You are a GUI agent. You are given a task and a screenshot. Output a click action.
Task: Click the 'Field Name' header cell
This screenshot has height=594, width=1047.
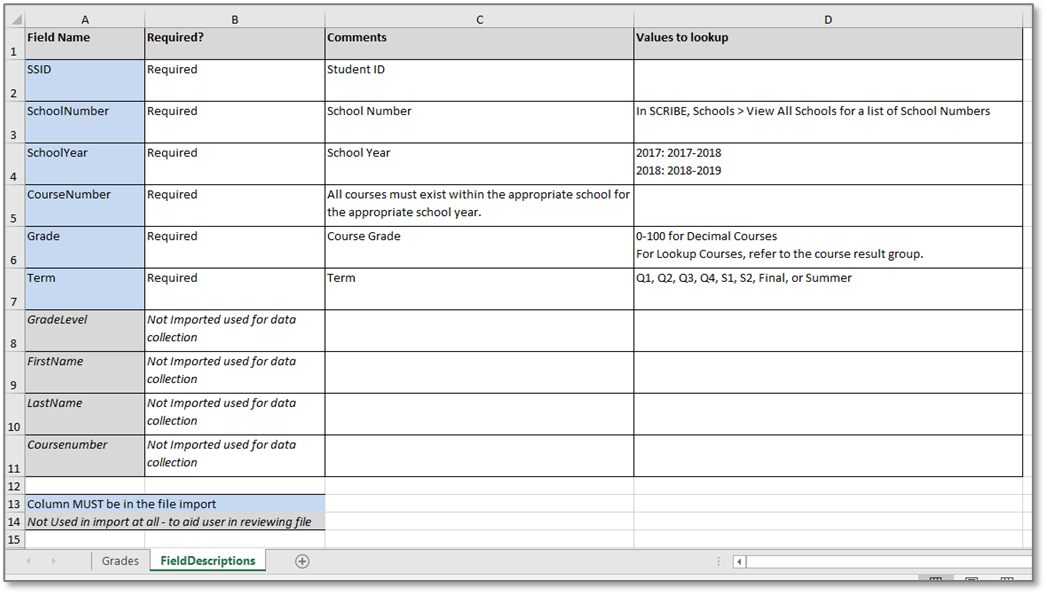pyautogui.click(x=85, y=43)
